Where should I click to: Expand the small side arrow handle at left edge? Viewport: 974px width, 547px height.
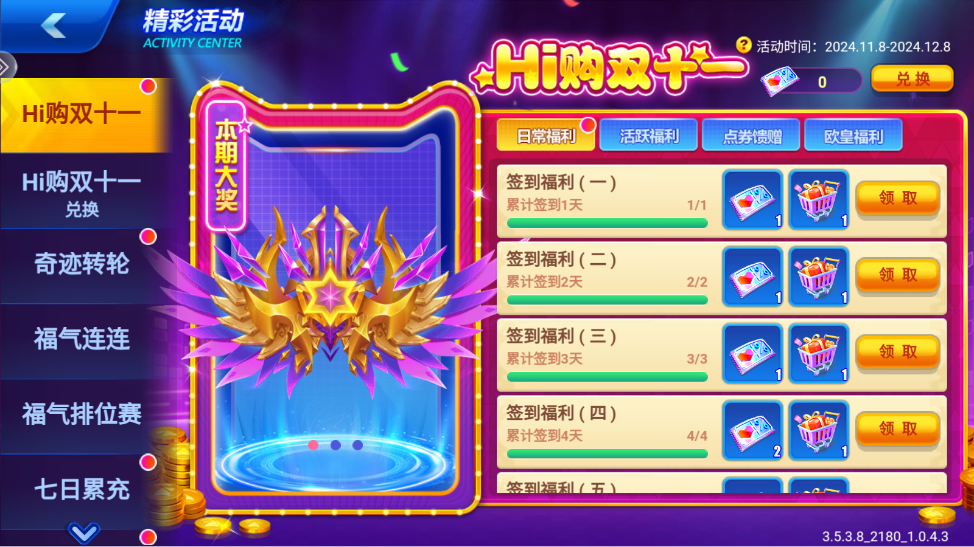coord(5,66)
